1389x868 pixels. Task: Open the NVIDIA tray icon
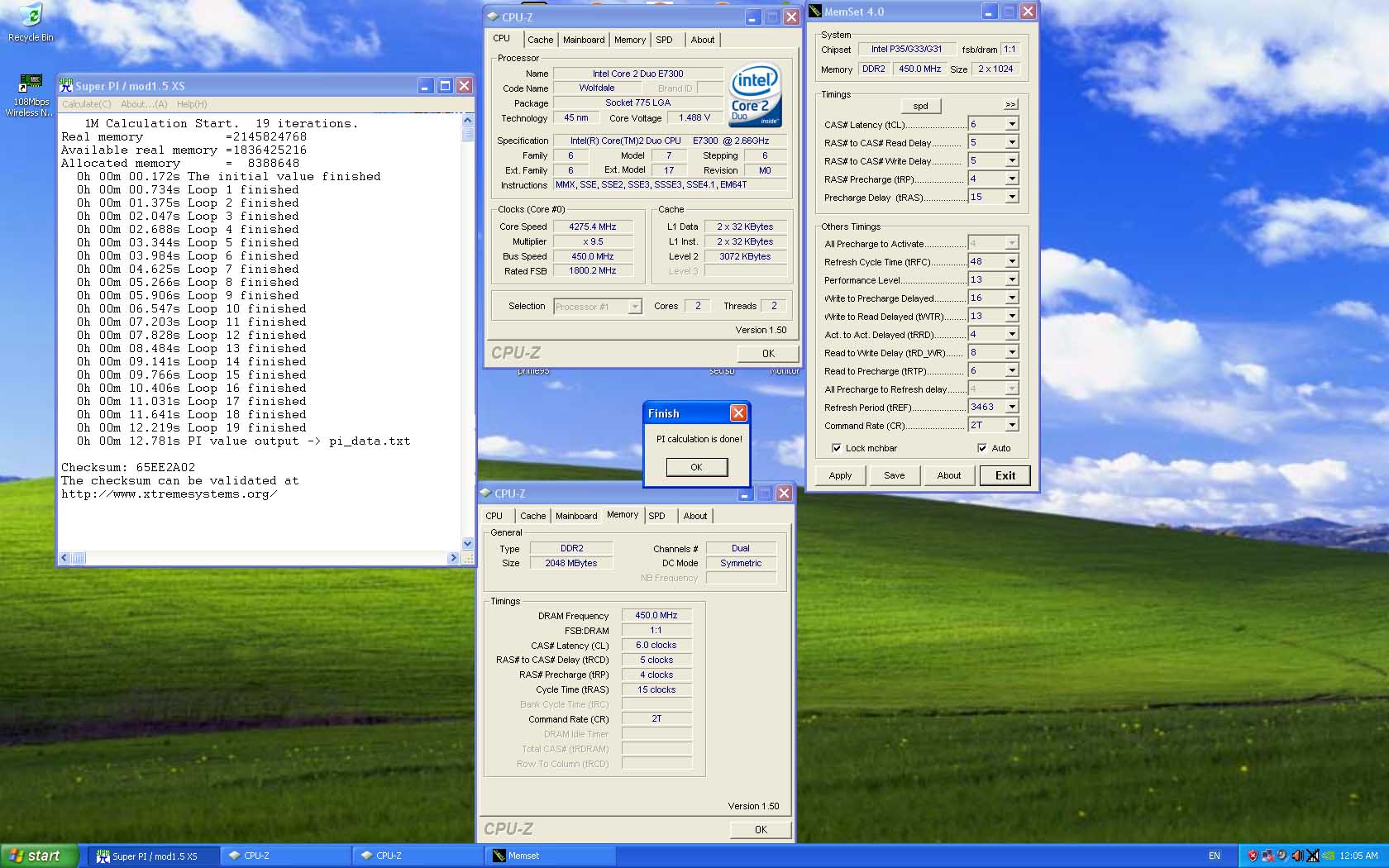(1328, 856)
